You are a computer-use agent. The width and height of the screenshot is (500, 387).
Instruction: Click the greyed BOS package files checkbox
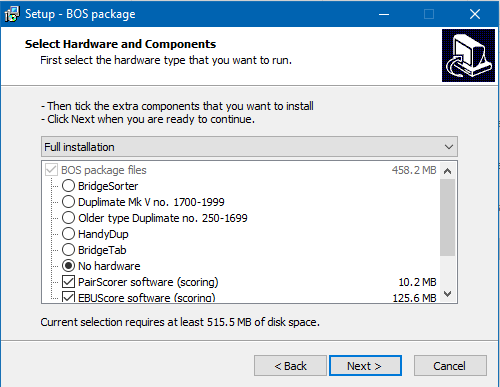click(51, 170)
